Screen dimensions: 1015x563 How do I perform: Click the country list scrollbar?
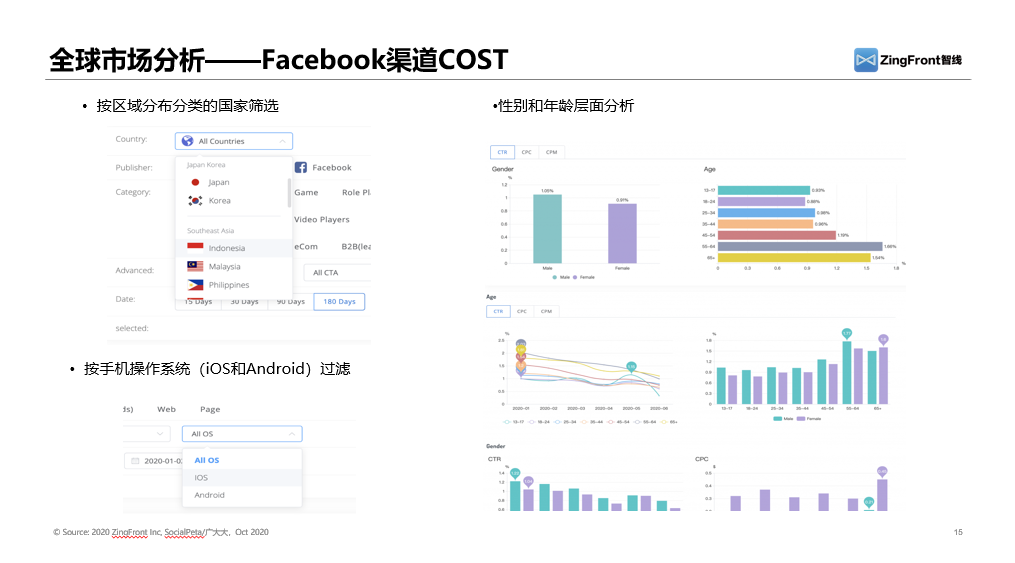point(290,193)
